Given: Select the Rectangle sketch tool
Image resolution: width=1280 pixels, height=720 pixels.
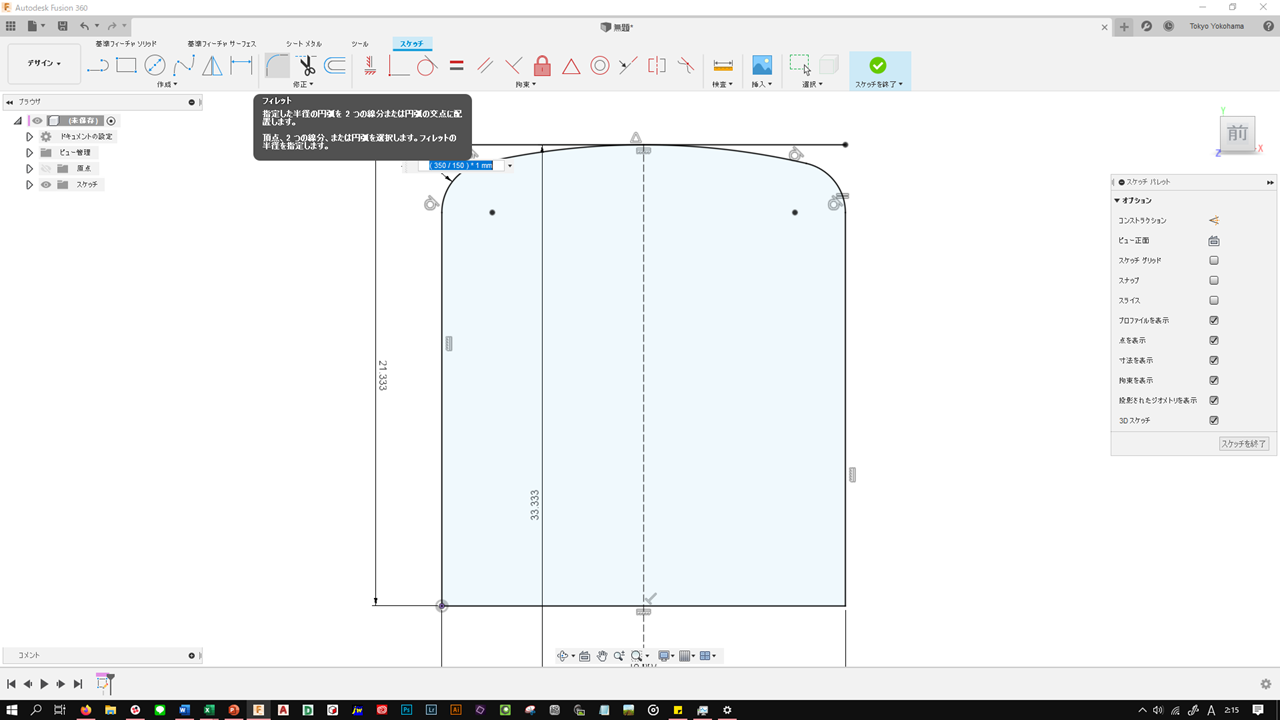Looking at the screenshot, I should click(126, 66).
